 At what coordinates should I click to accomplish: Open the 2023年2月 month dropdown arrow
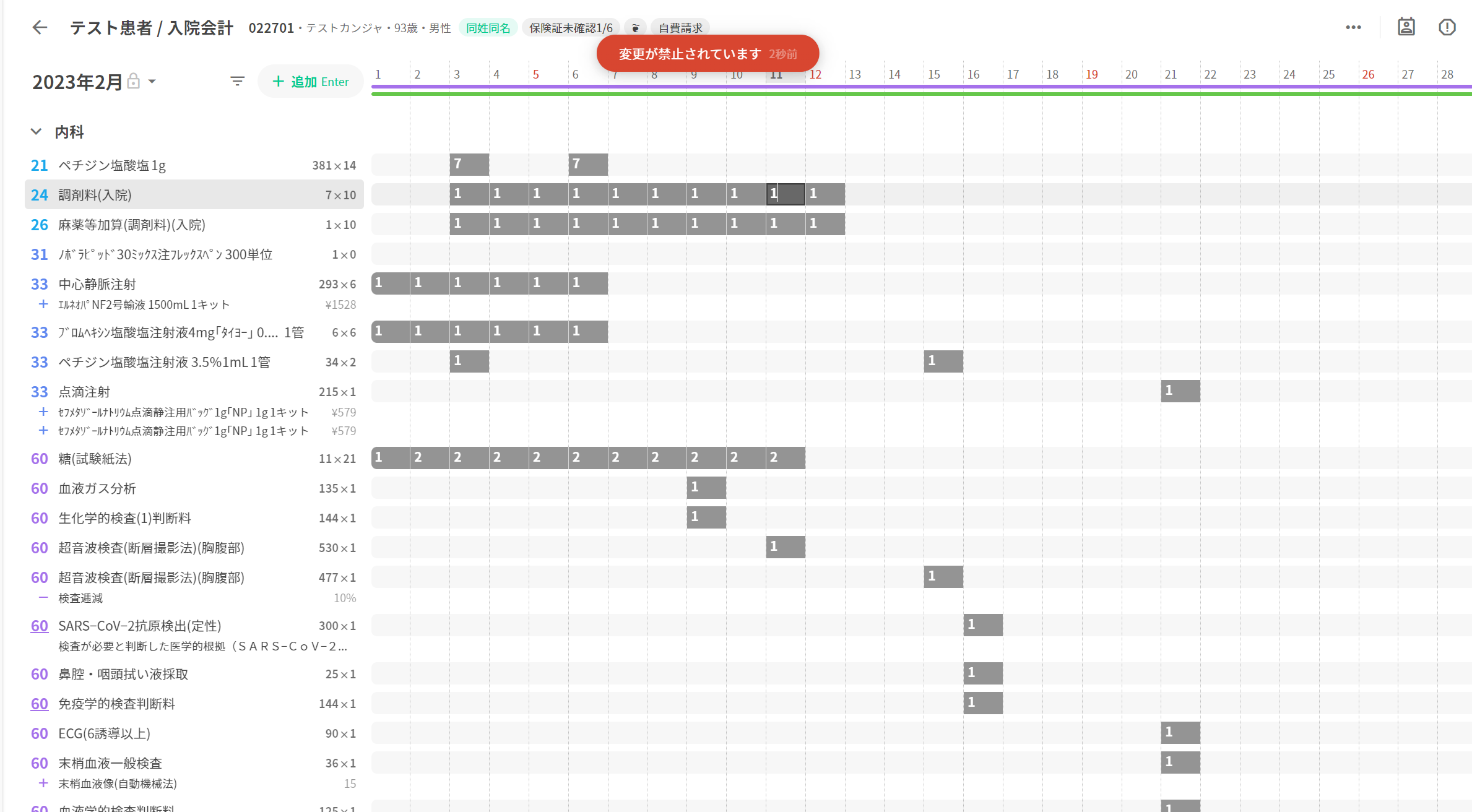(x=152, y=81)
